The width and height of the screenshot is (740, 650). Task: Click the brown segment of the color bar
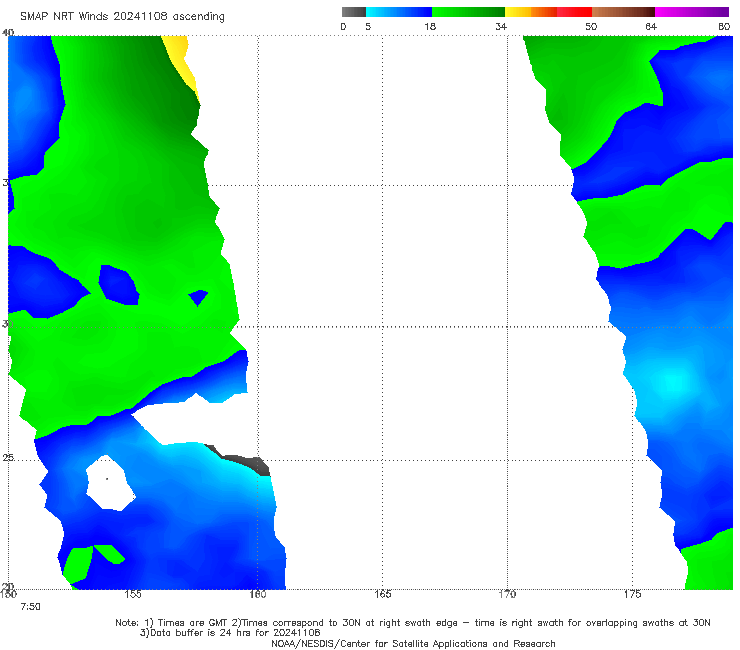tap(623, 12)
